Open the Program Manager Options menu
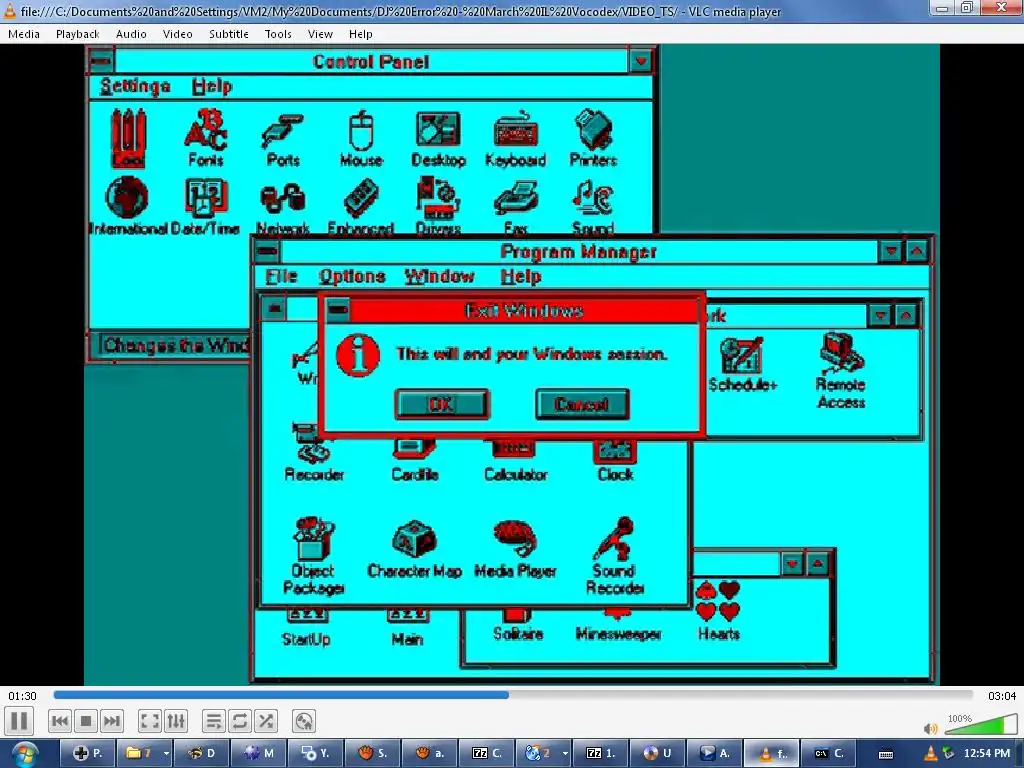1024x768 pixels. [352, 276]
